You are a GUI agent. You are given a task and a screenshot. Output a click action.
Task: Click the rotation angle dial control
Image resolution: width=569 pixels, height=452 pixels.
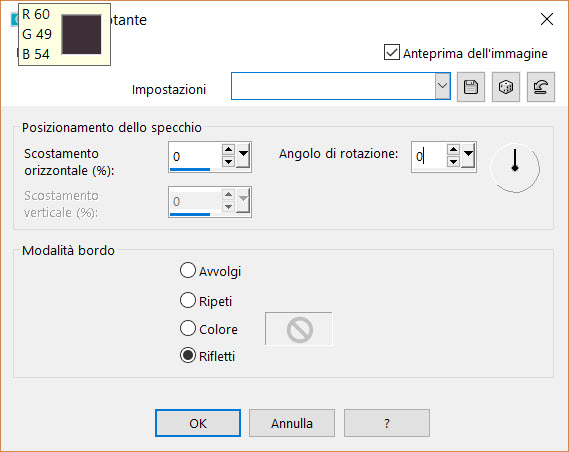pos(515,168)
